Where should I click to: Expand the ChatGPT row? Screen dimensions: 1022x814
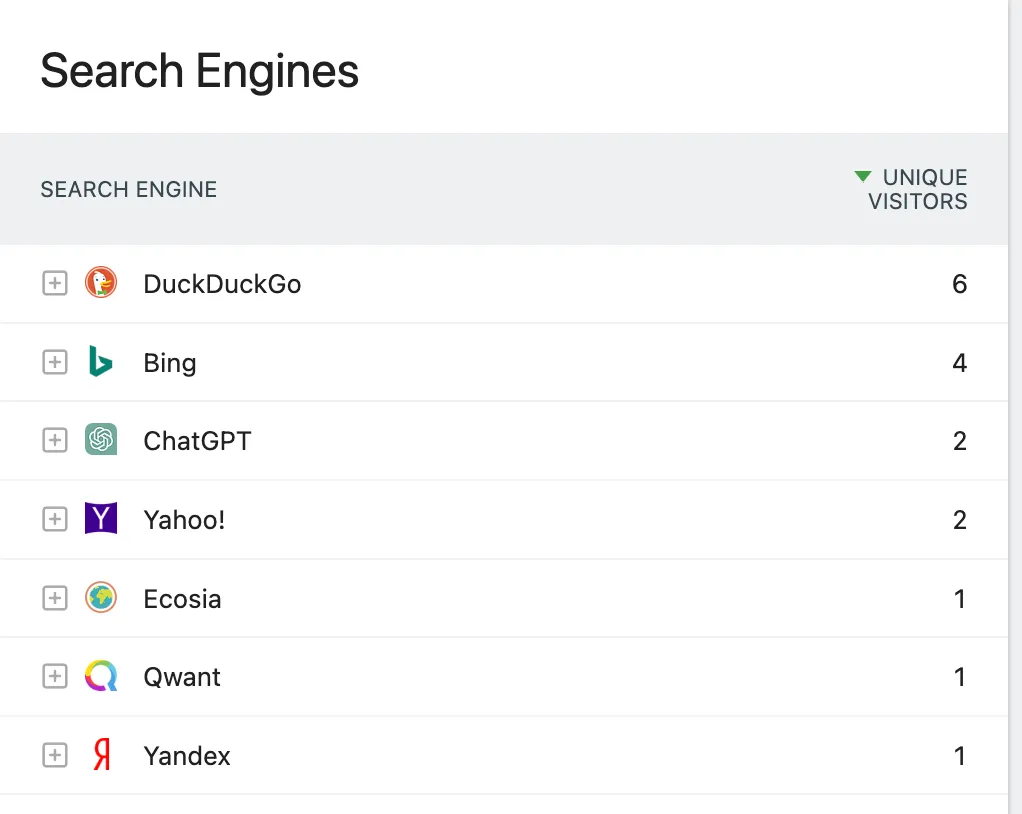click(54, 440)
